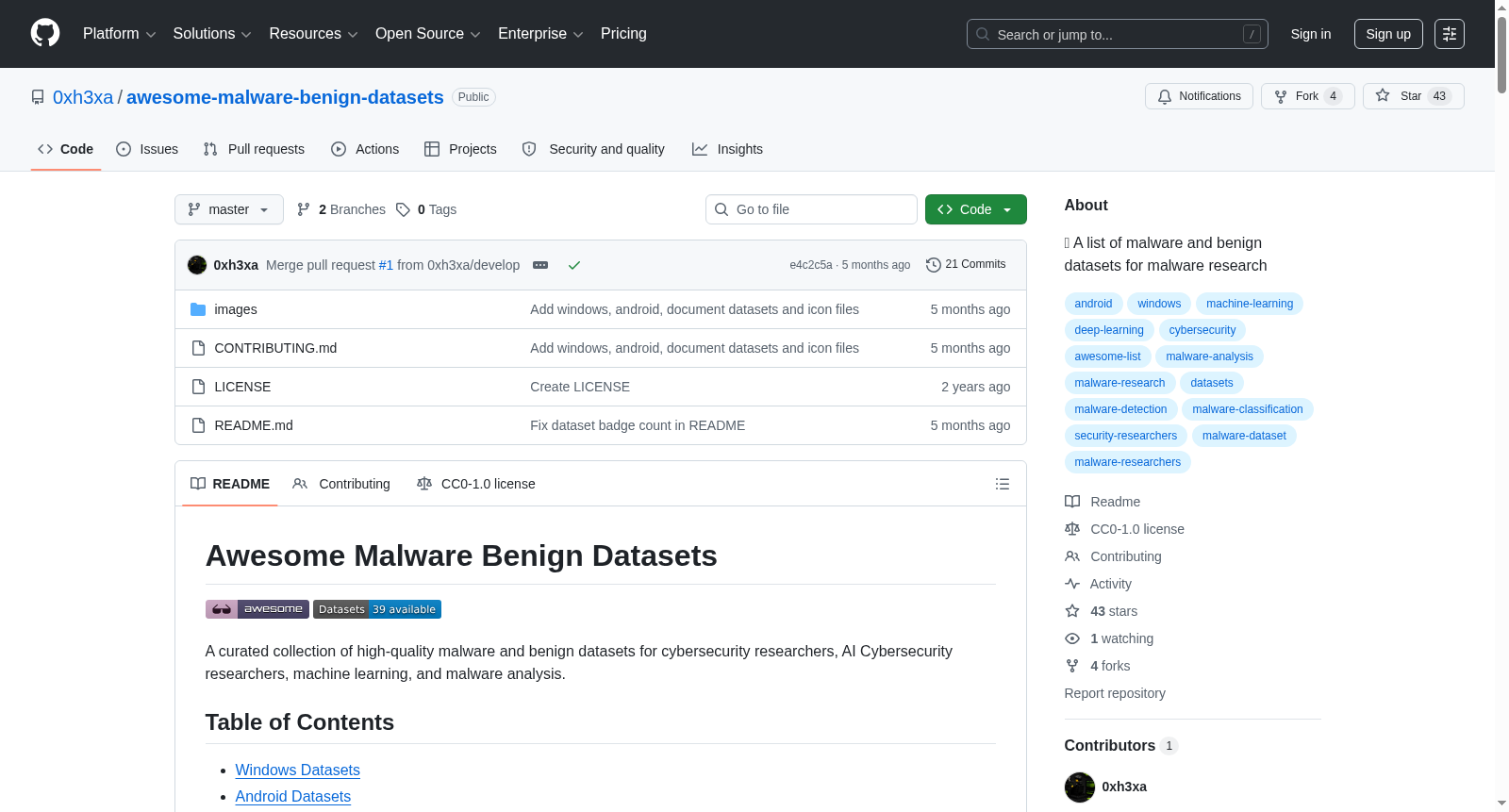The image size is (1509, 812).
Task: View the green check status icon
Action: click(x=573, y=265)
